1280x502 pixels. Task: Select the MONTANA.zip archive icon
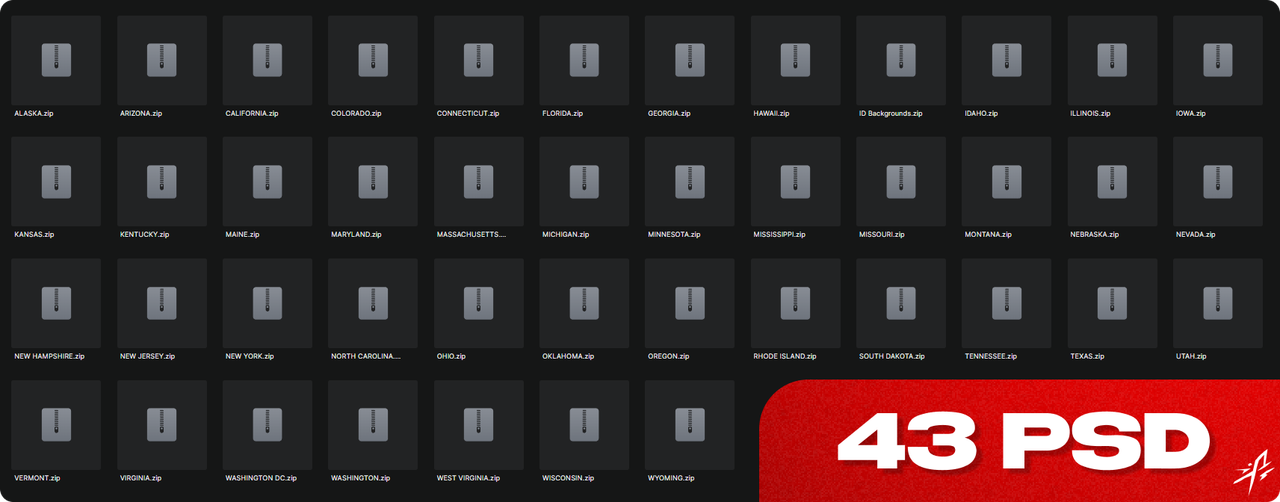[x=1007, y=182]
